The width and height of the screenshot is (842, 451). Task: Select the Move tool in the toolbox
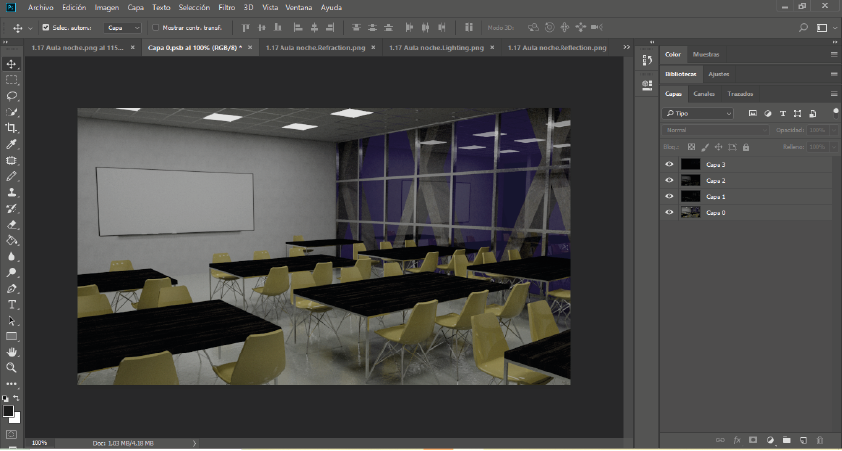coord(11,64)
